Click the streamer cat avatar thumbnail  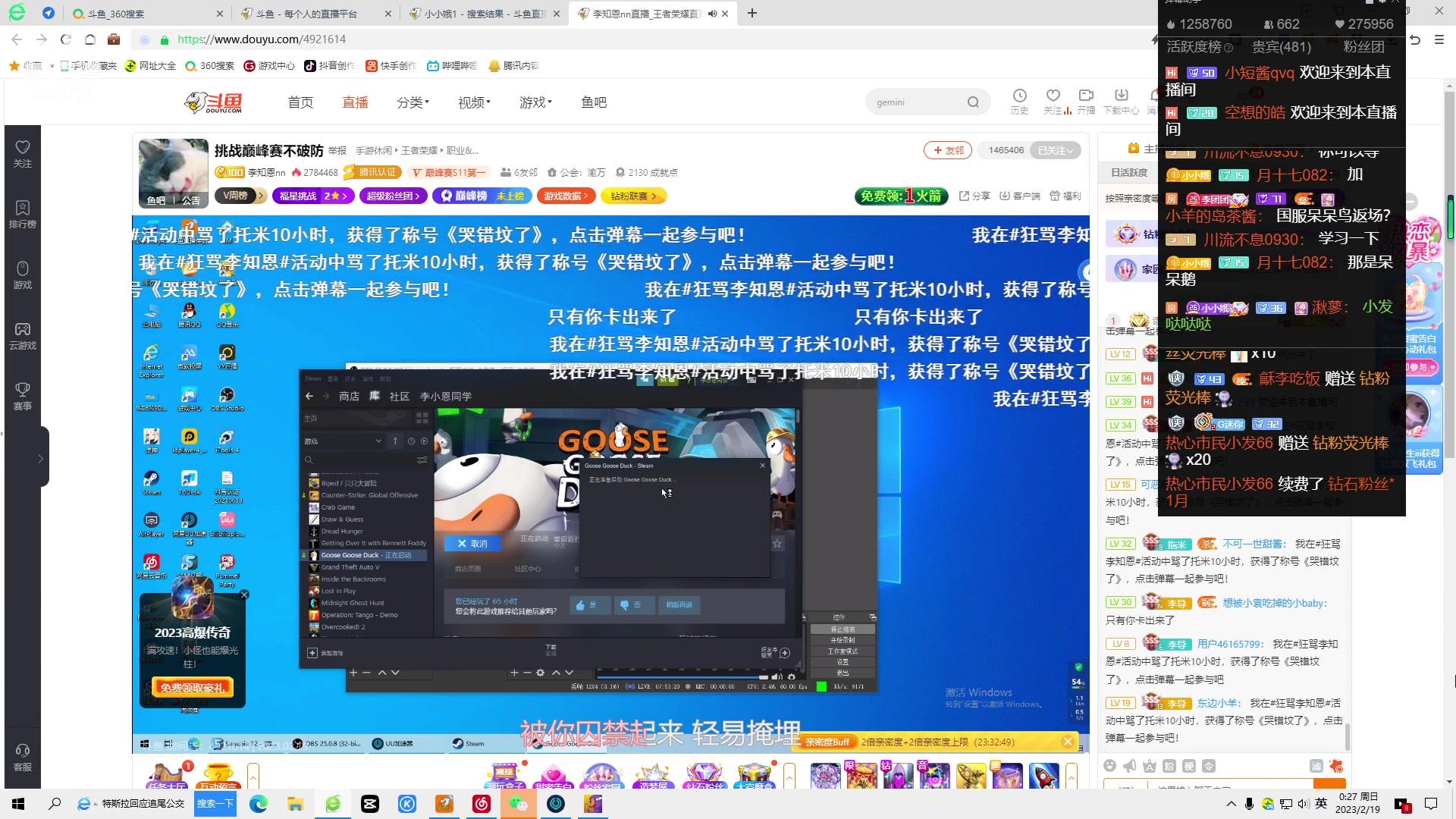point(174,173)
